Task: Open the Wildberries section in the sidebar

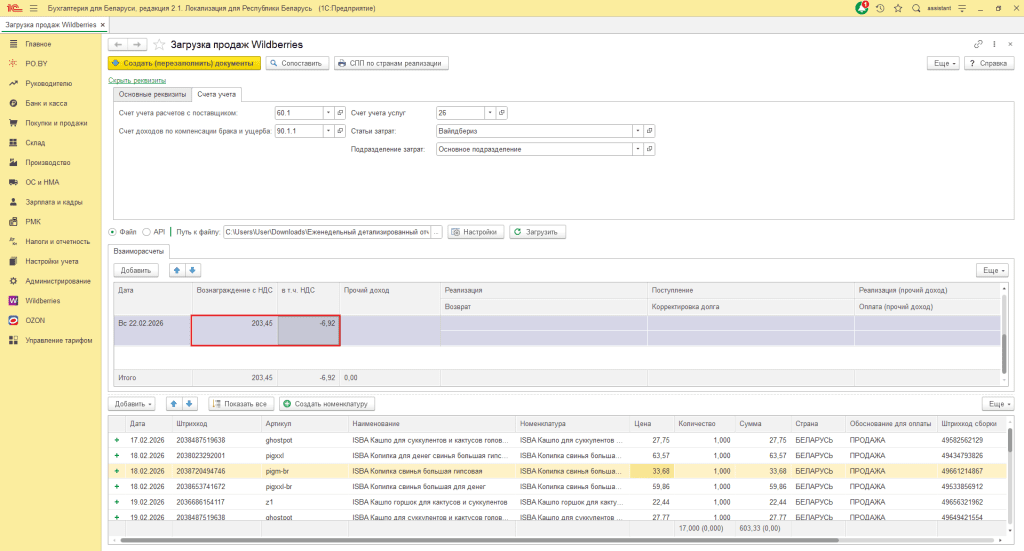Action: point(44,300)
